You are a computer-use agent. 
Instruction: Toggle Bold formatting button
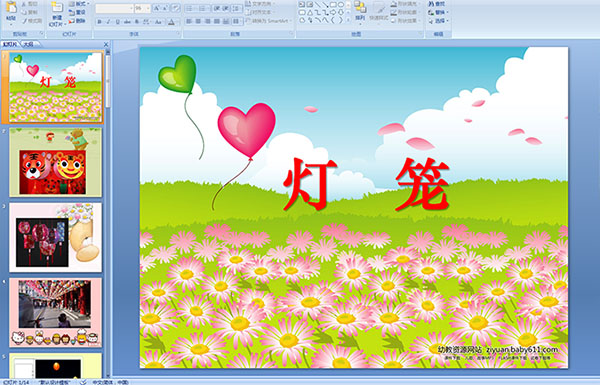click(99, 22)
